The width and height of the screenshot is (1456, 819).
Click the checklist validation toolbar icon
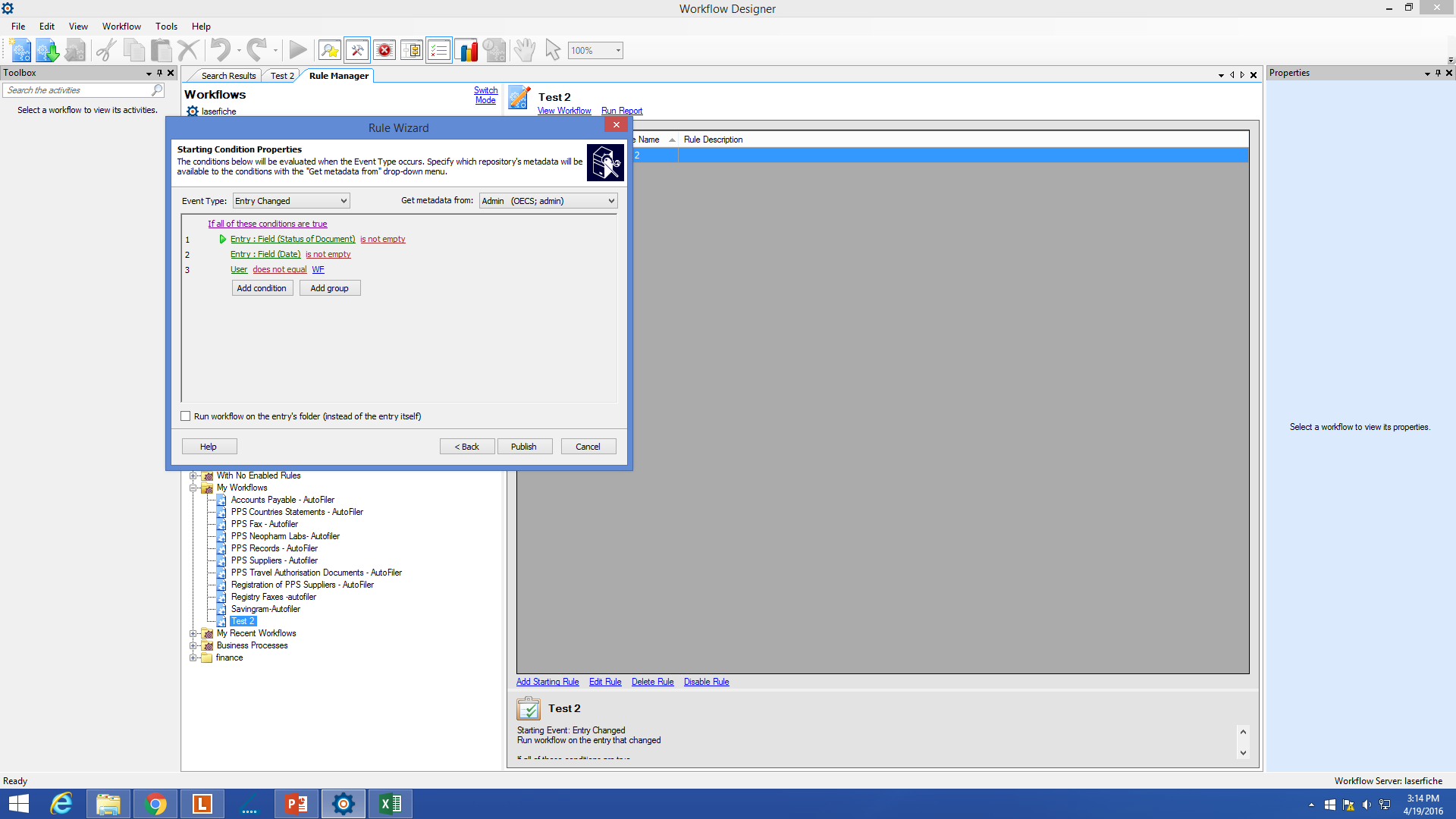pos(439,51)
